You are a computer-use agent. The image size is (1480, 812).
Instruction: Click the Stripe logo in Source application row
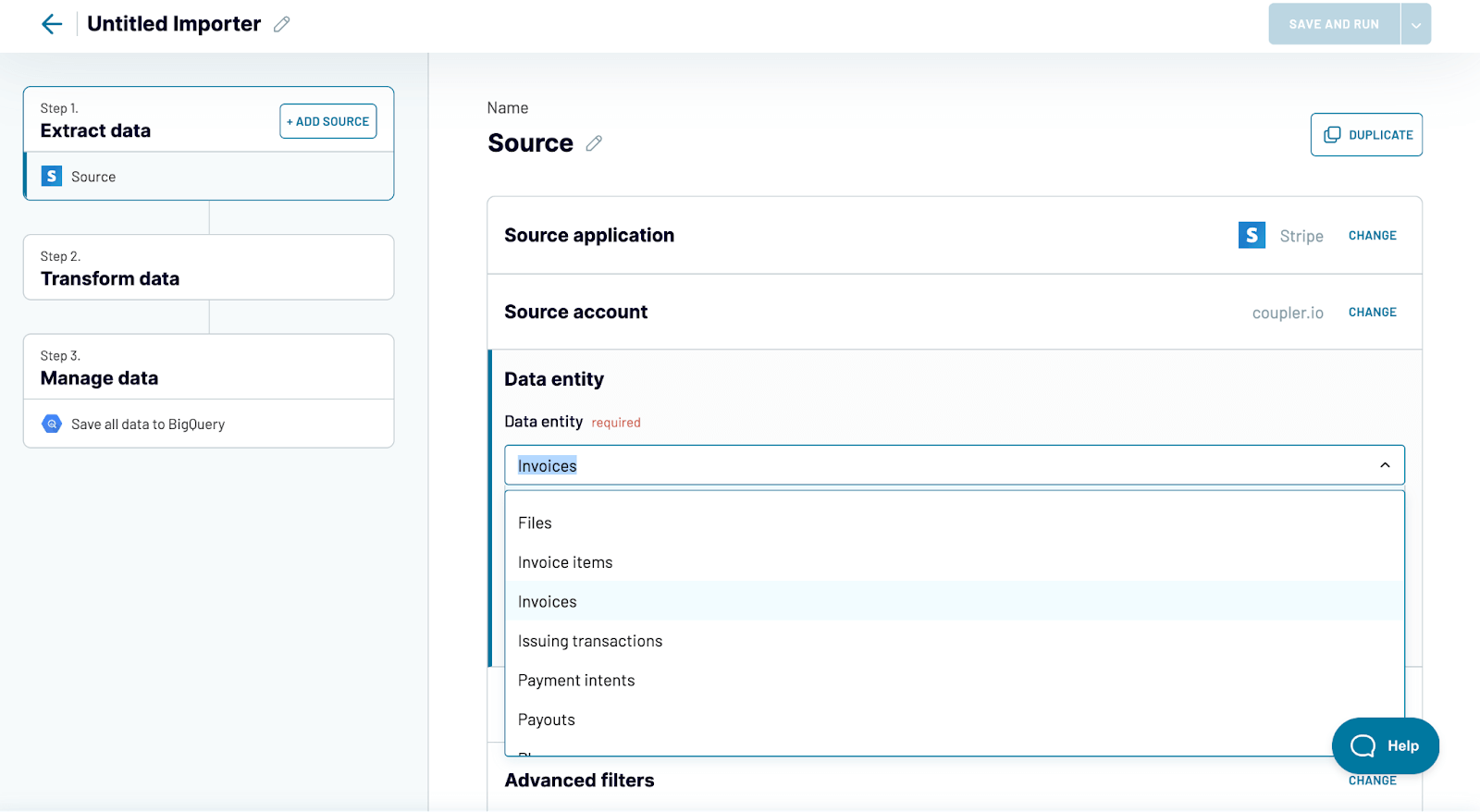(1252, 235)
